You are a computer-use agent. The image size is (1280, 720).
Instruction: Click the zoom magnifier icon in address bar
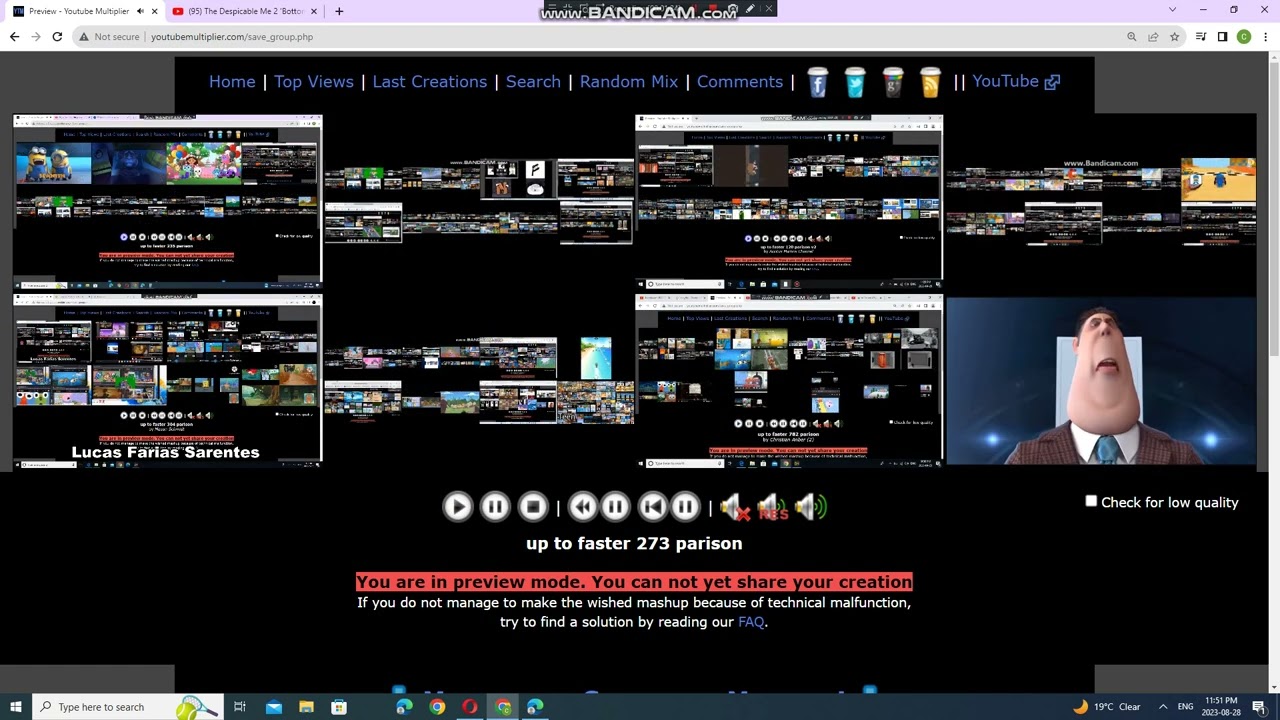(1132, 37)
